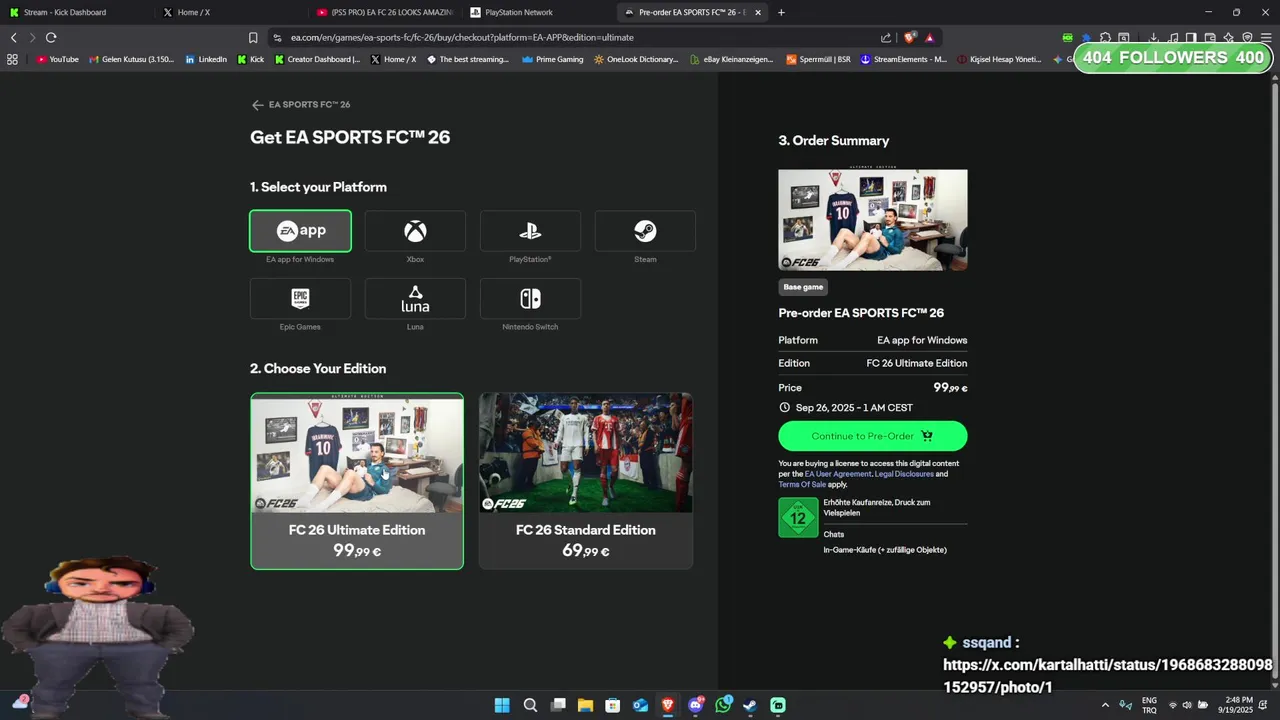Select the Xbox platform tile
Screen dimensions: 1280x720
[x=415, y=231]
